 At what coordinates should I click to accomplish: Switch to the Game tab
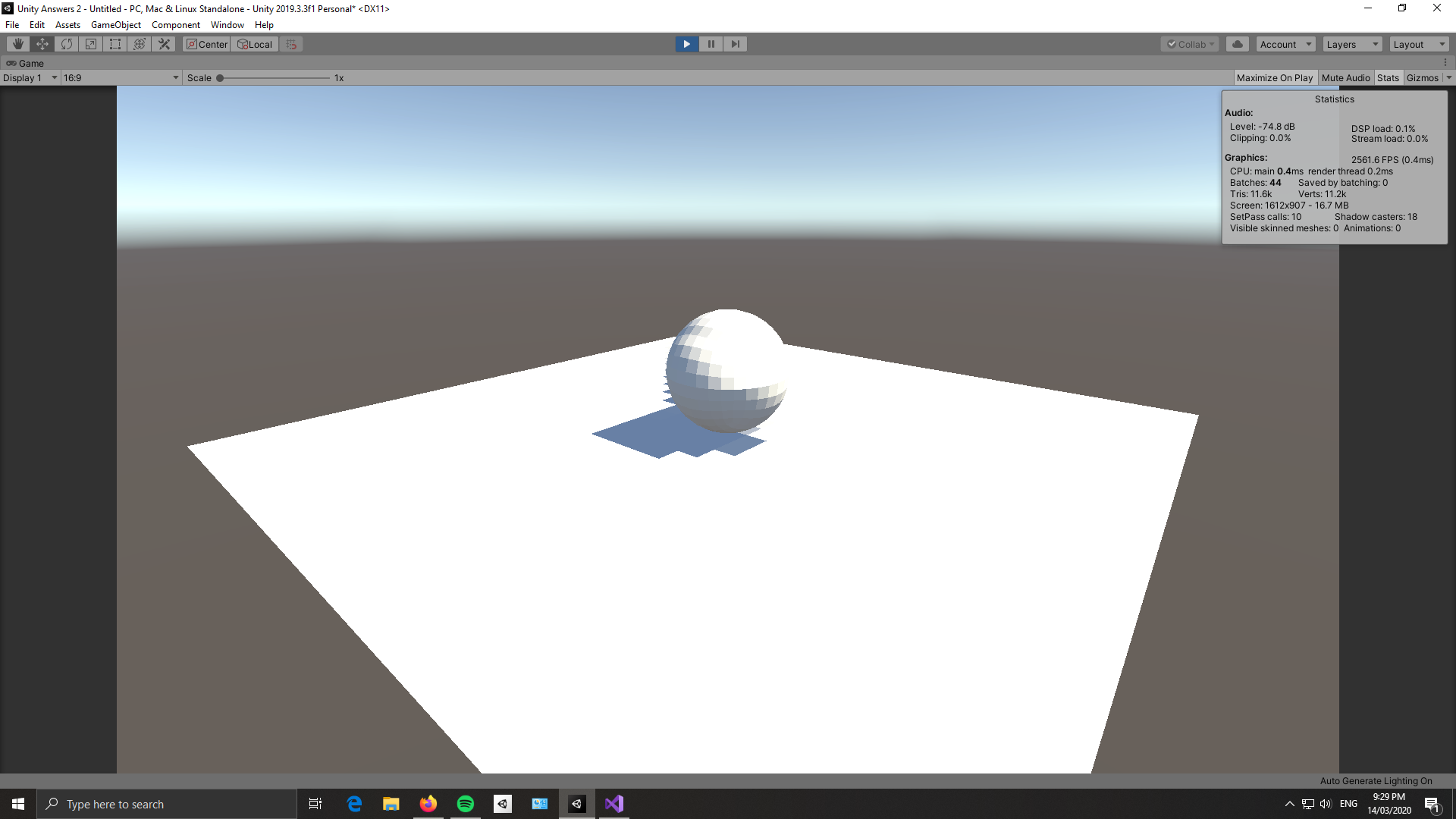25,63
